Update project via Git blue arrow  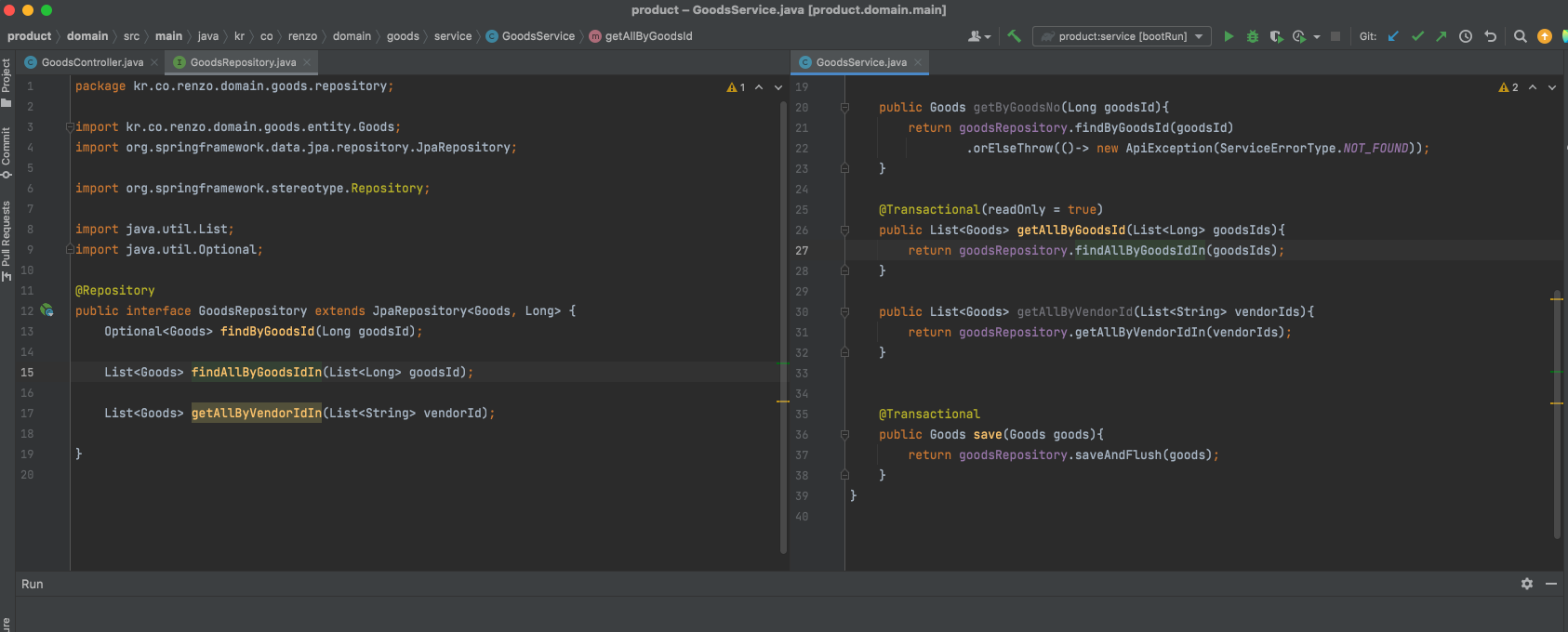pos(1393,36)
